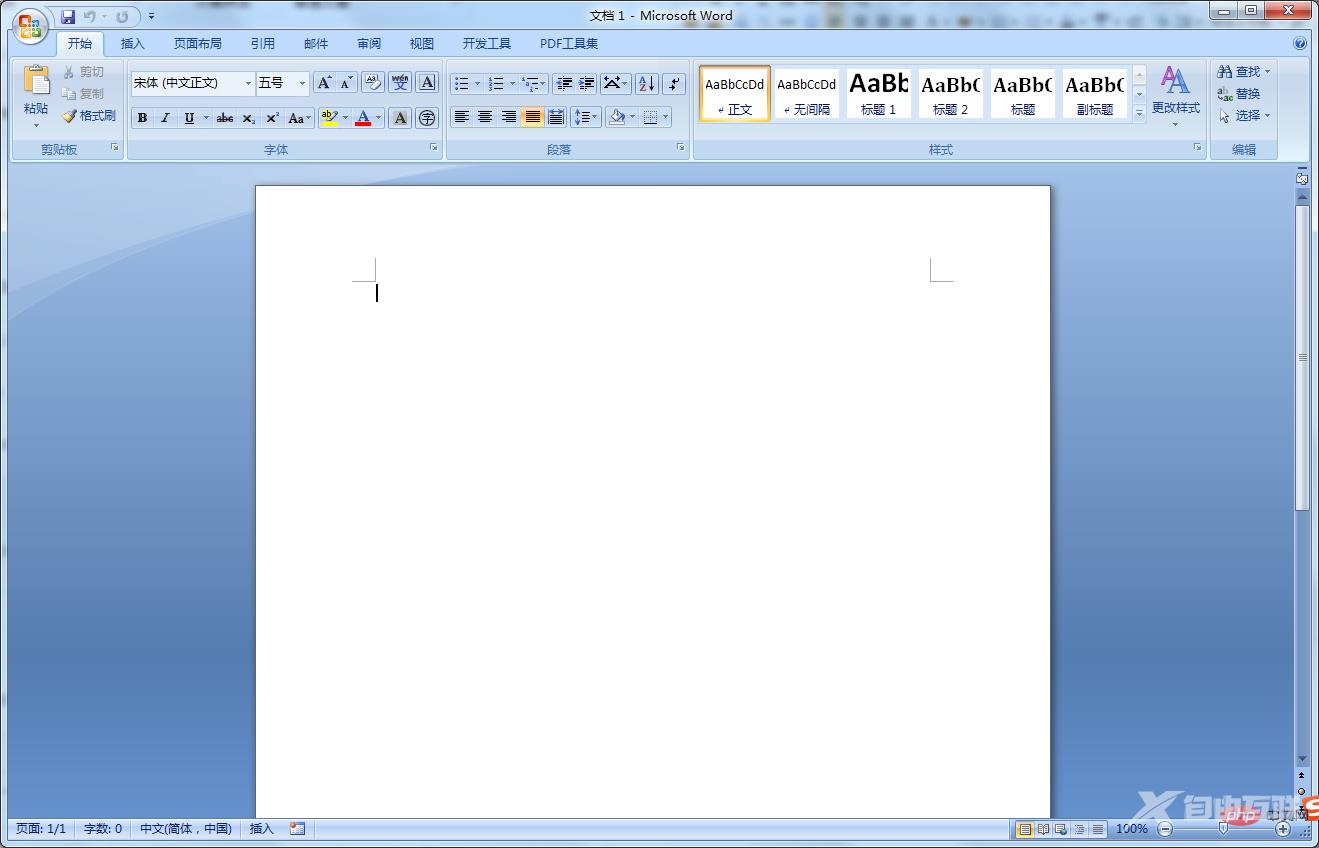Click the zoom slider handle in status bar
1319x848 pixels.
pyautogui.click(x=1222, y=829)
